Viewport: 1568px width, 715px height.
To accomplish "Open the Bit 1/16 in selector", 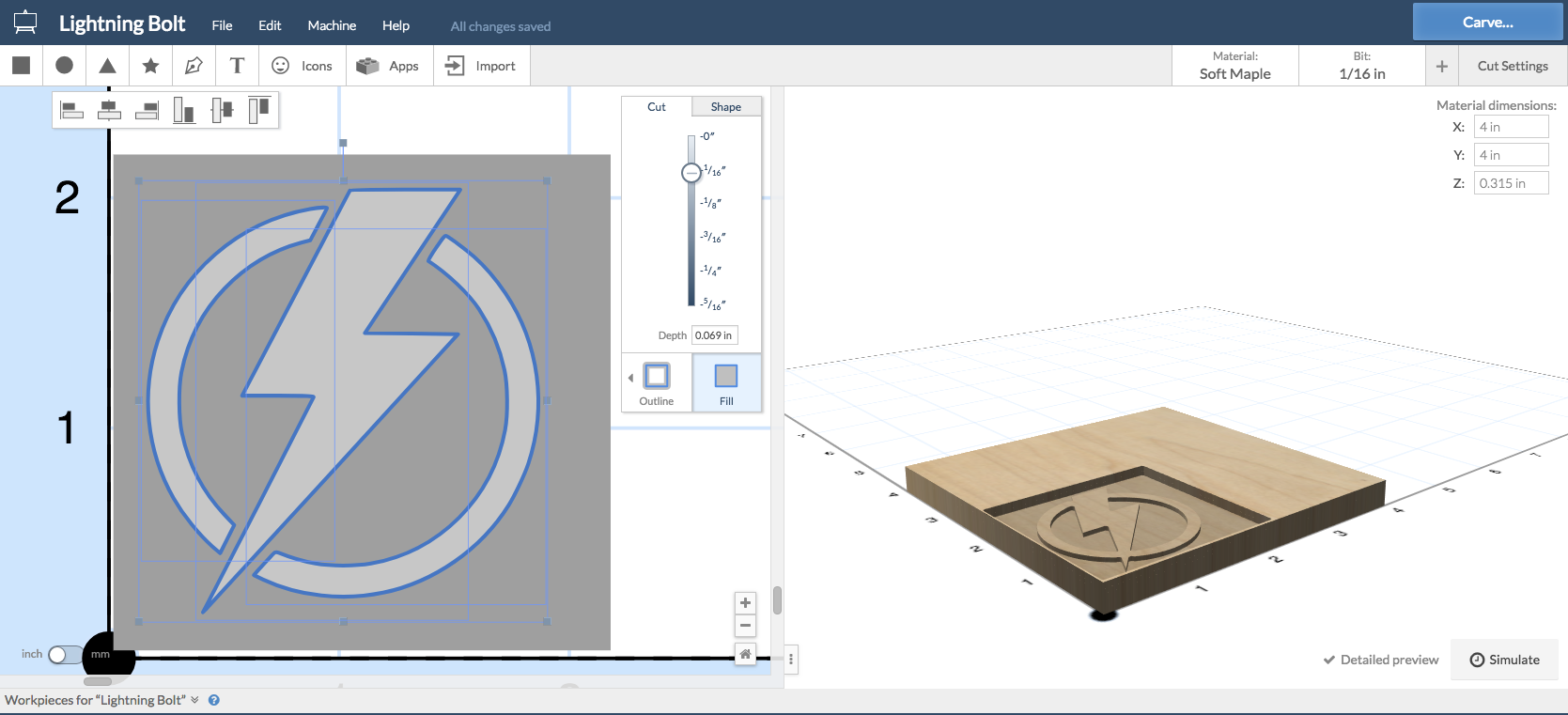I will [1361, 66].
